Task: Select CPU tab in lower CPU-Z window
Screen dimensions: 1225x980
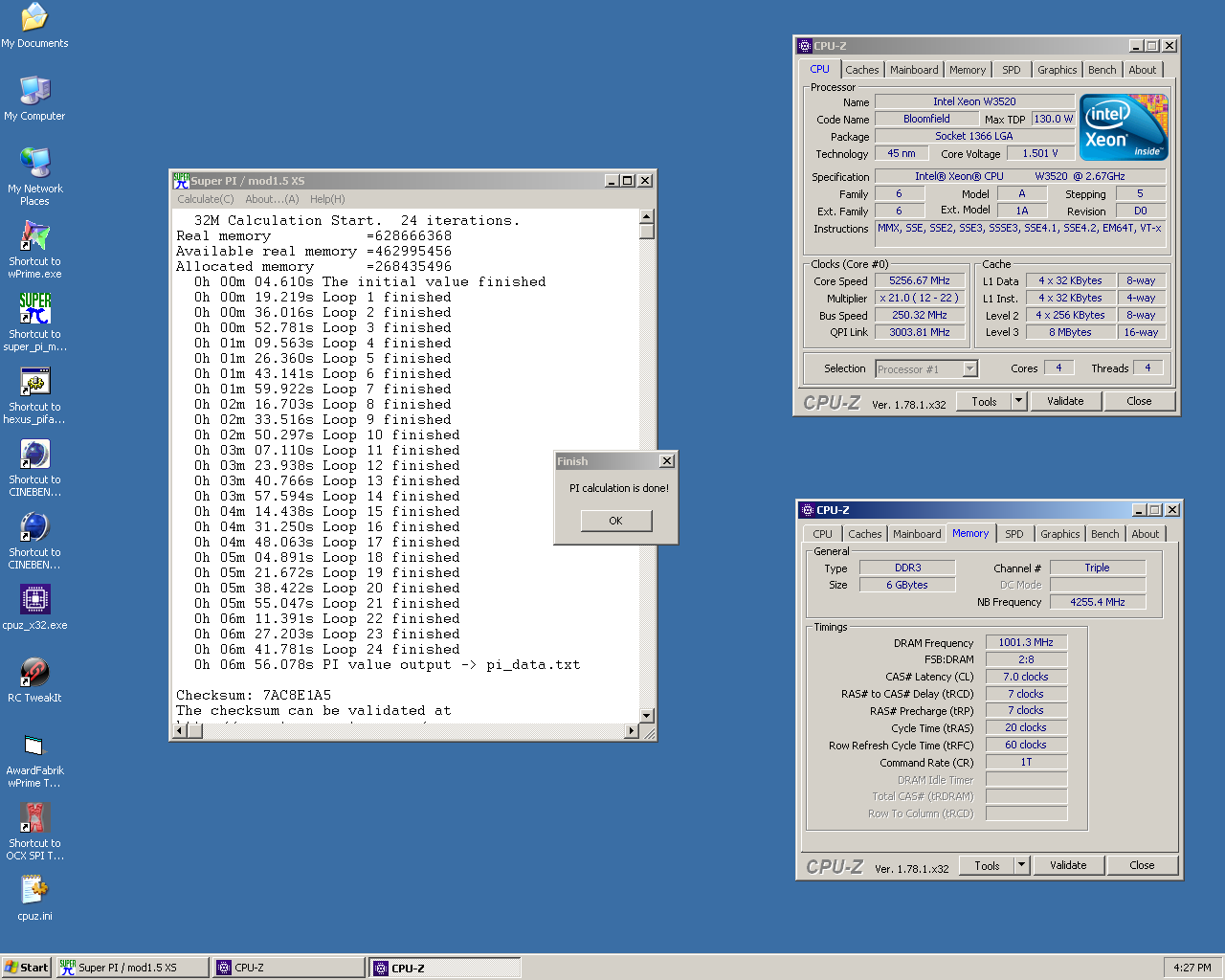Action: tap(822, 534)
